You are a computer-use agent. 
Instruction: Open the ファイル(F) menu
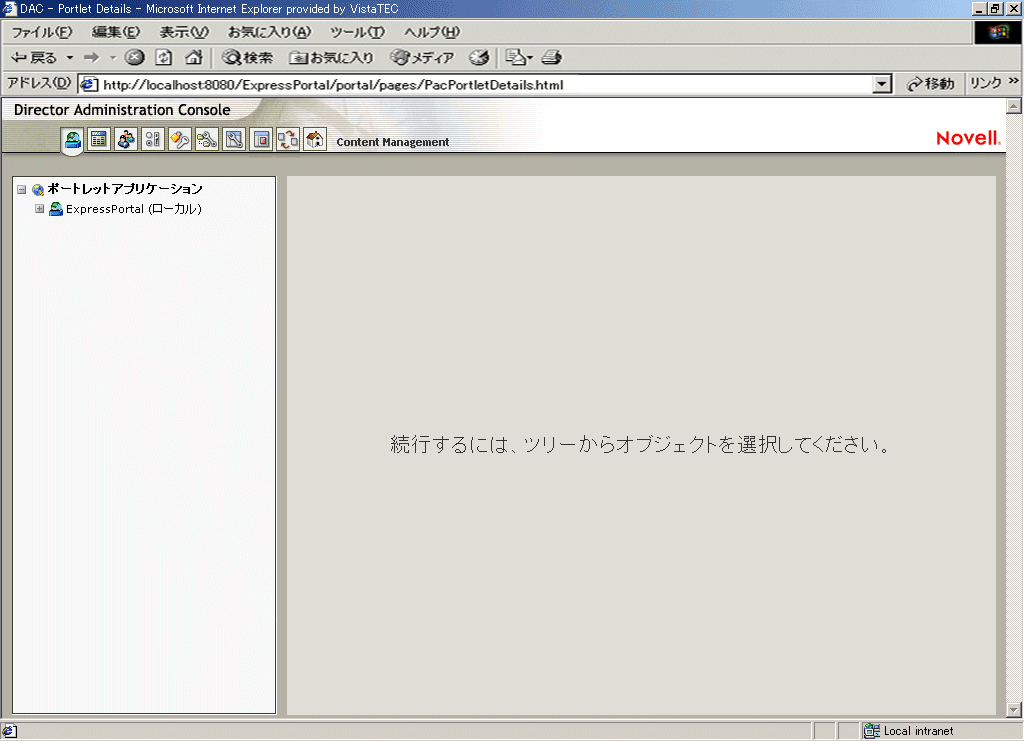coord(42,32)
